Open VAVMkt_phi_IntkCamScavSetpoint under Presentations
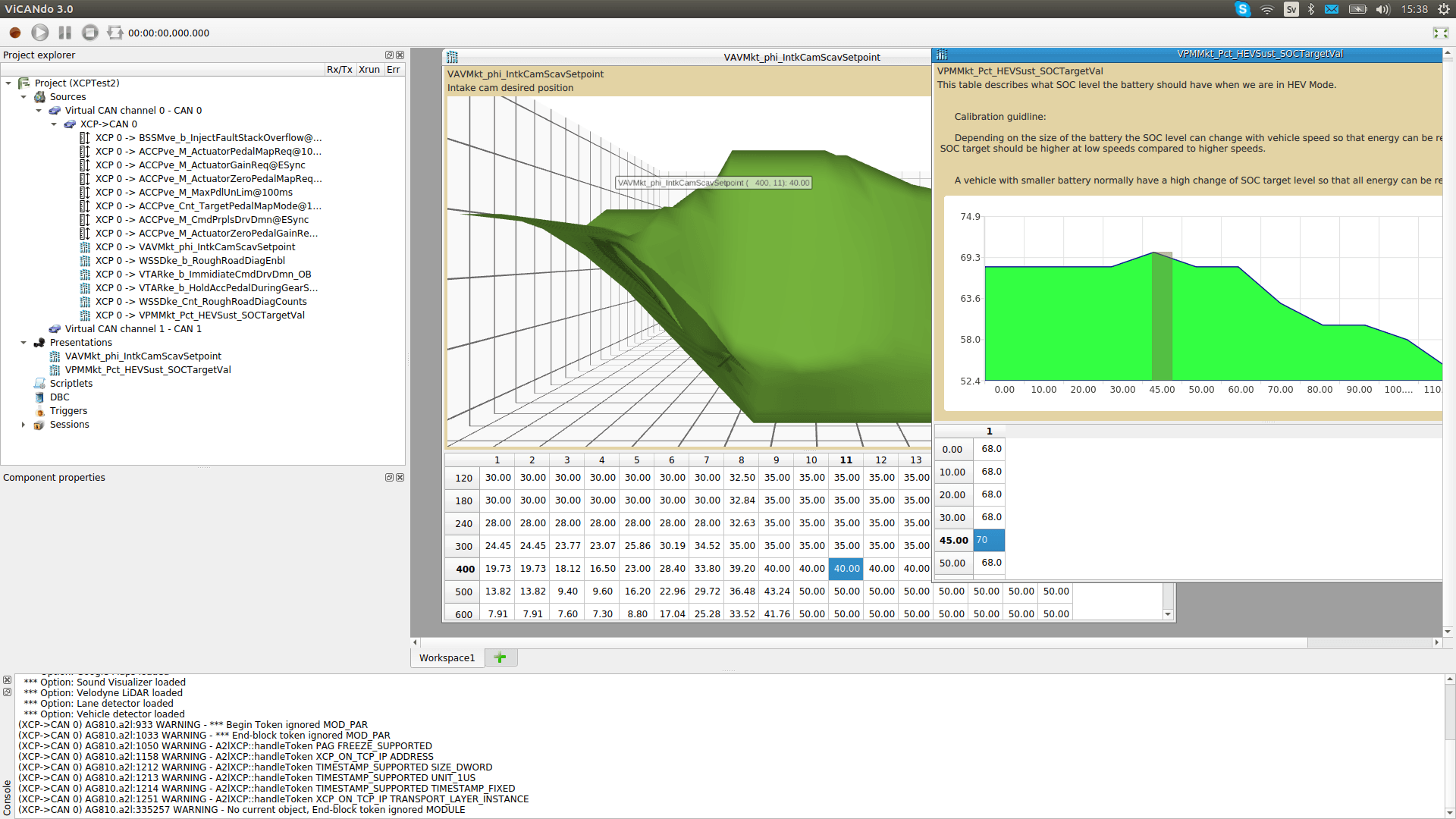Image resolution: width=1456 pixels, height=819 pixels. point(143,356)
